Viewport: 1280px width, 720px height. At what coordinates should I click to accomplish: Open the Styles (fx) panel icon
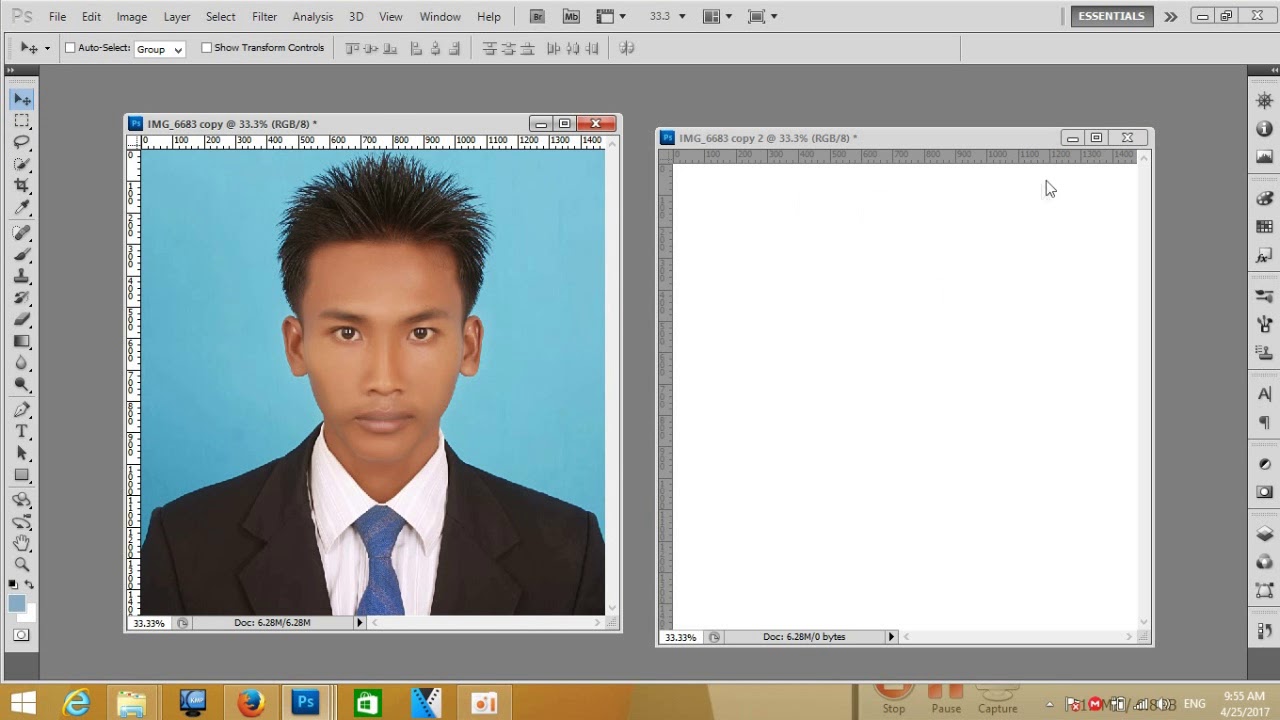pos(1265,256)
